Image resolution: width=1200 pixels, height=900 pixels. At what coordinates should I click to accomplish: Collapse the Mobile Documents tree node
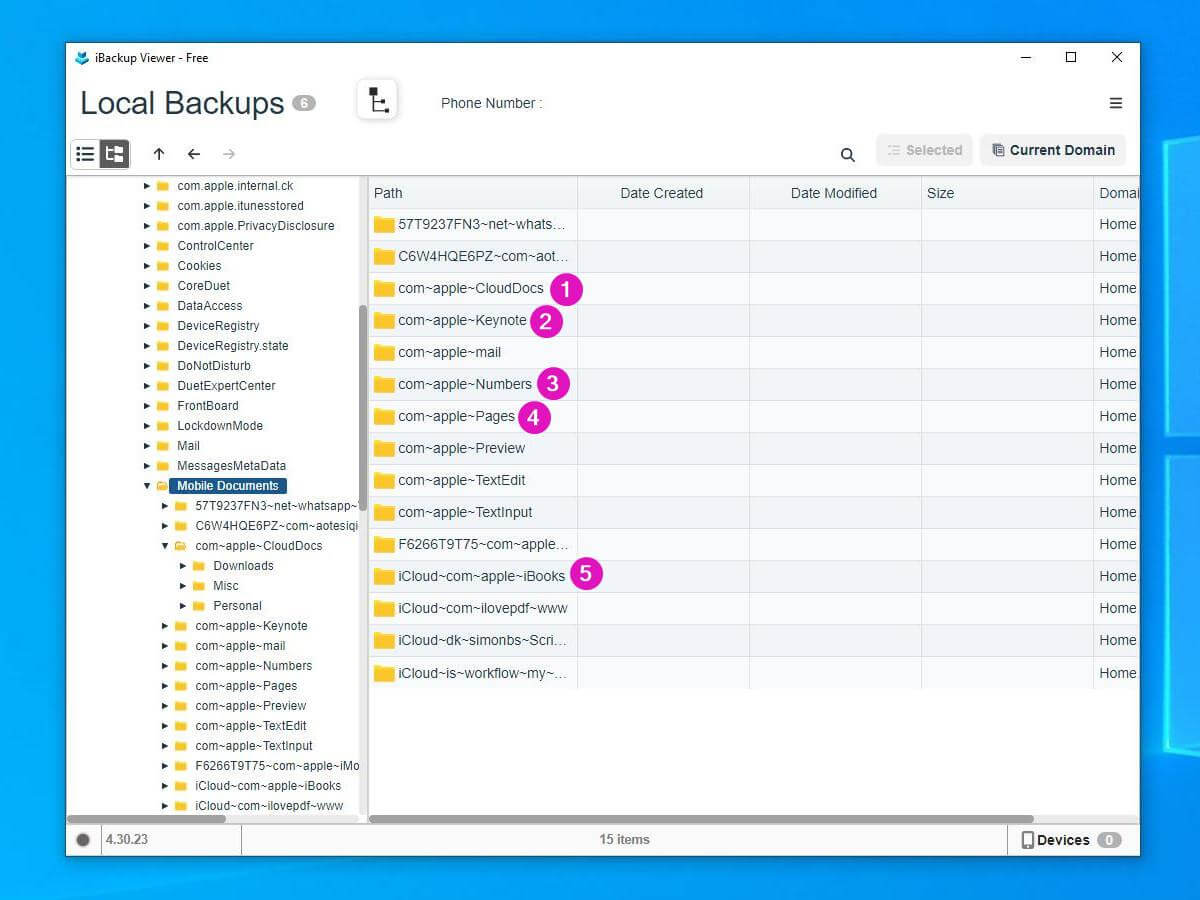pos(147,486)
